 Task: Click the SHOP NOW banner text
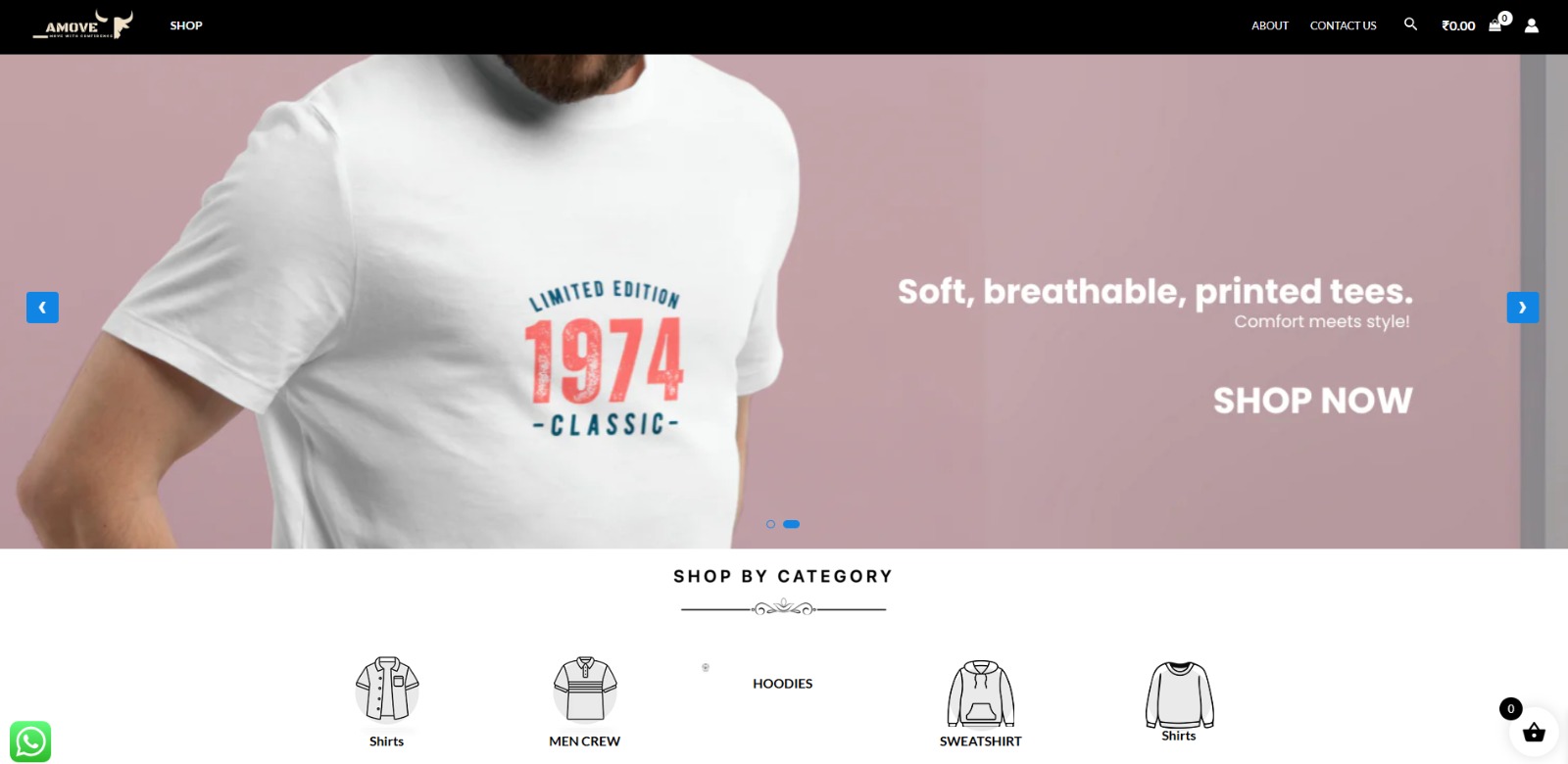[1313, 401]
